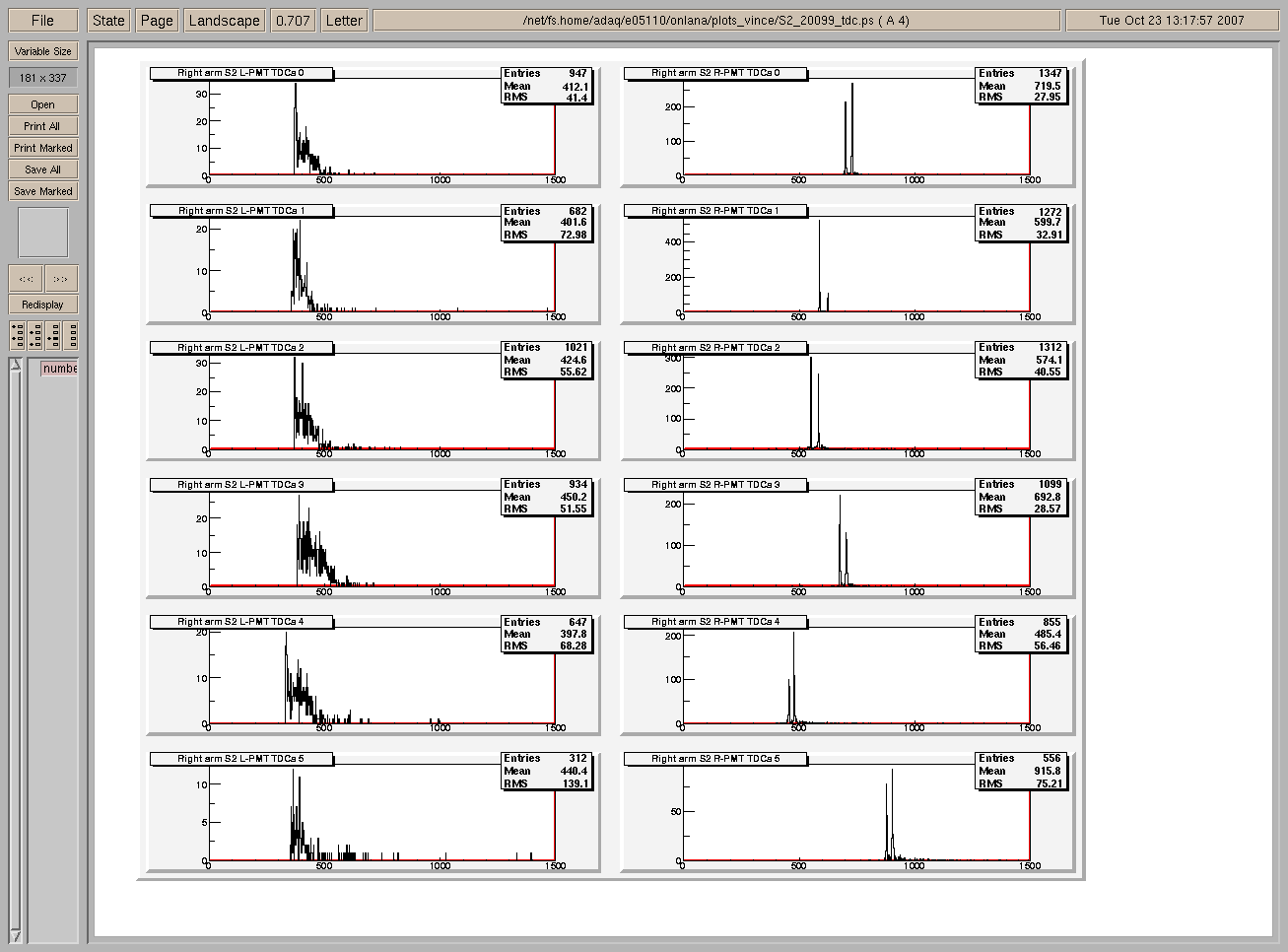This screenshot has height=952, width=1288.
Task: Select the 'numbe' page list entry
Action: coord(59,369)
